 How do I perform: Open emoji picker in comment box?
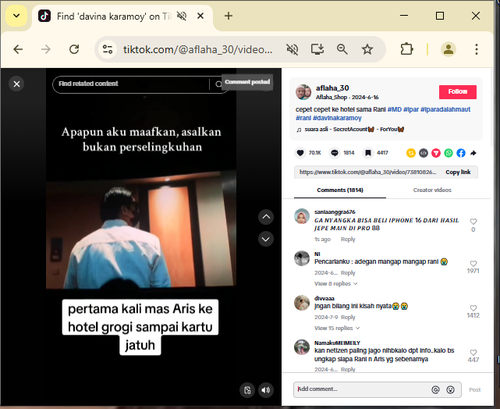pyautogui.click(x=450, y=389)
